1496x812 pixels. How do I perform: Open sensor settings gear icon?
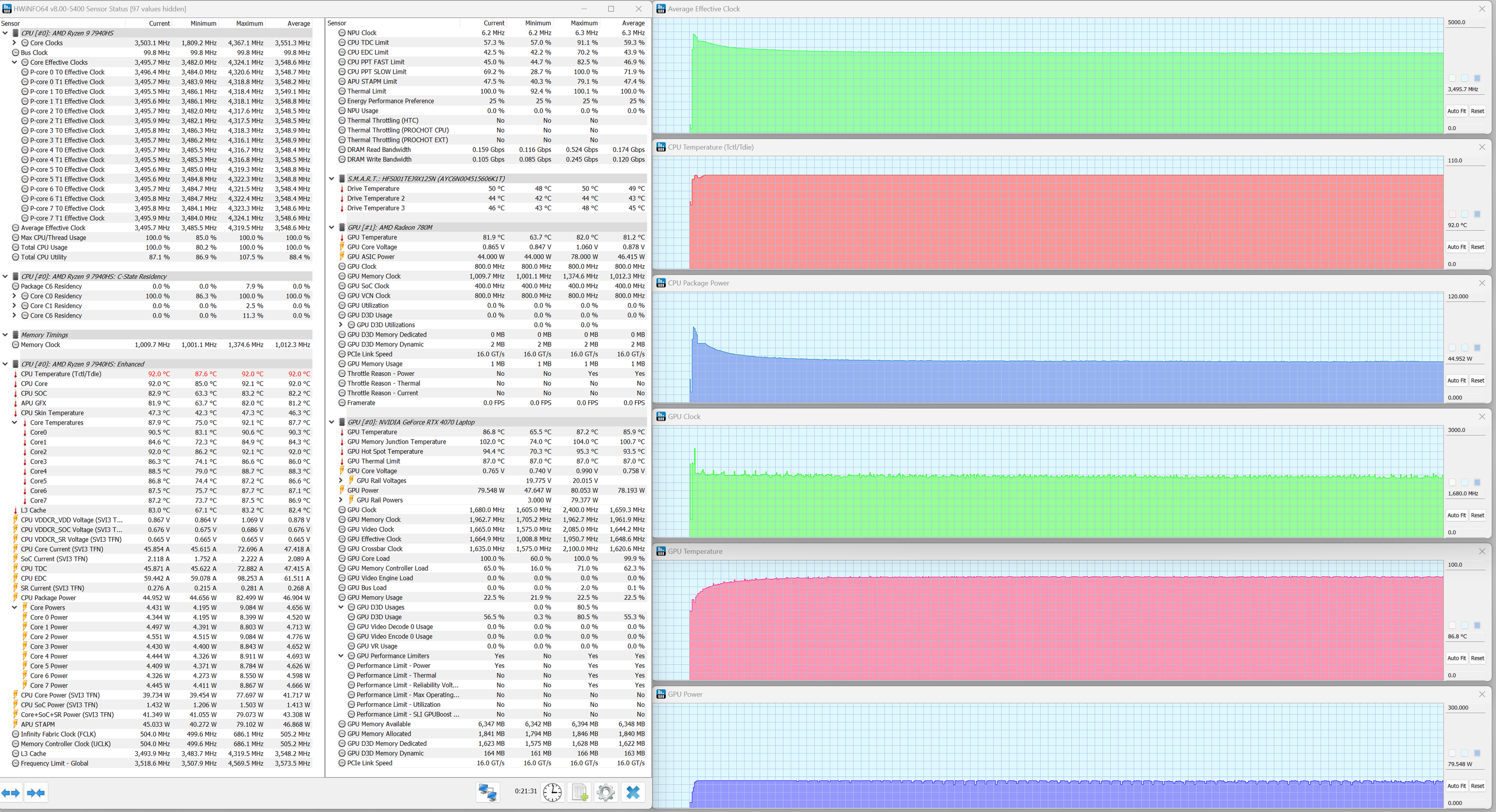tap(605, 792)
